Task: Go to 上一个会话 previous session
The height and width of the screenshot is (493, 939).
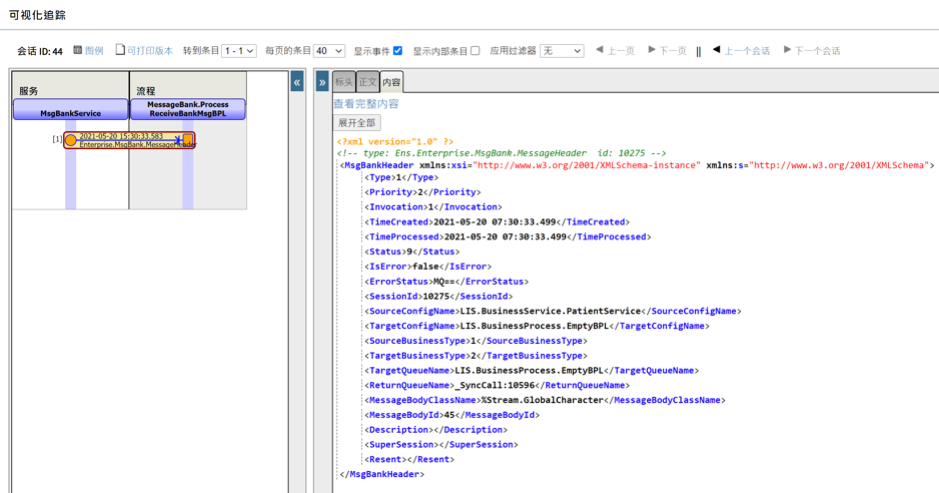Action: [x=741, y=51]
